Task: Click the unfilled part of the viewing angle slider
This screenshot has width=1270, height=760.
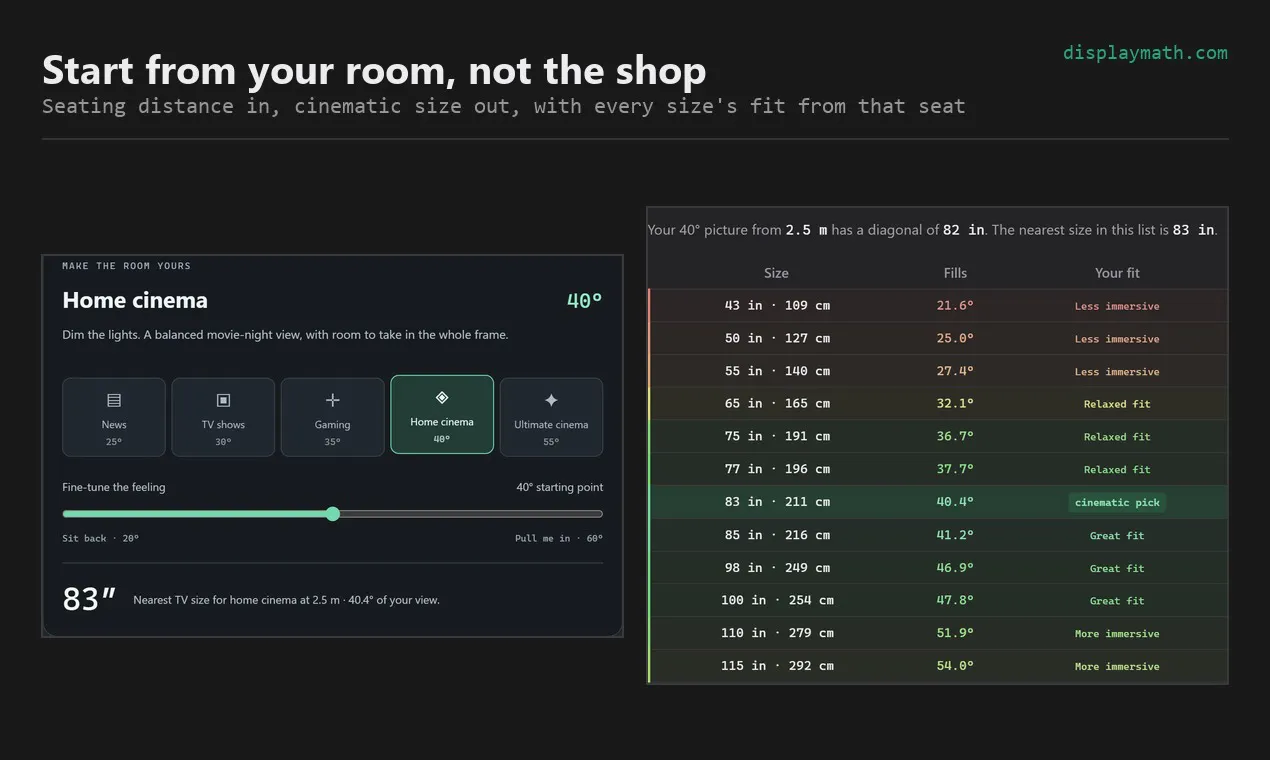Action: [x=471, y=514]
